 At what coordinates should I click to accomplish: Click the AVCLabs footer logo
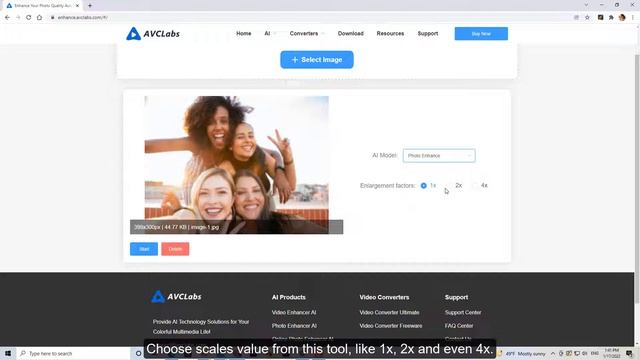pyautogui.click(x=176, y=297)
